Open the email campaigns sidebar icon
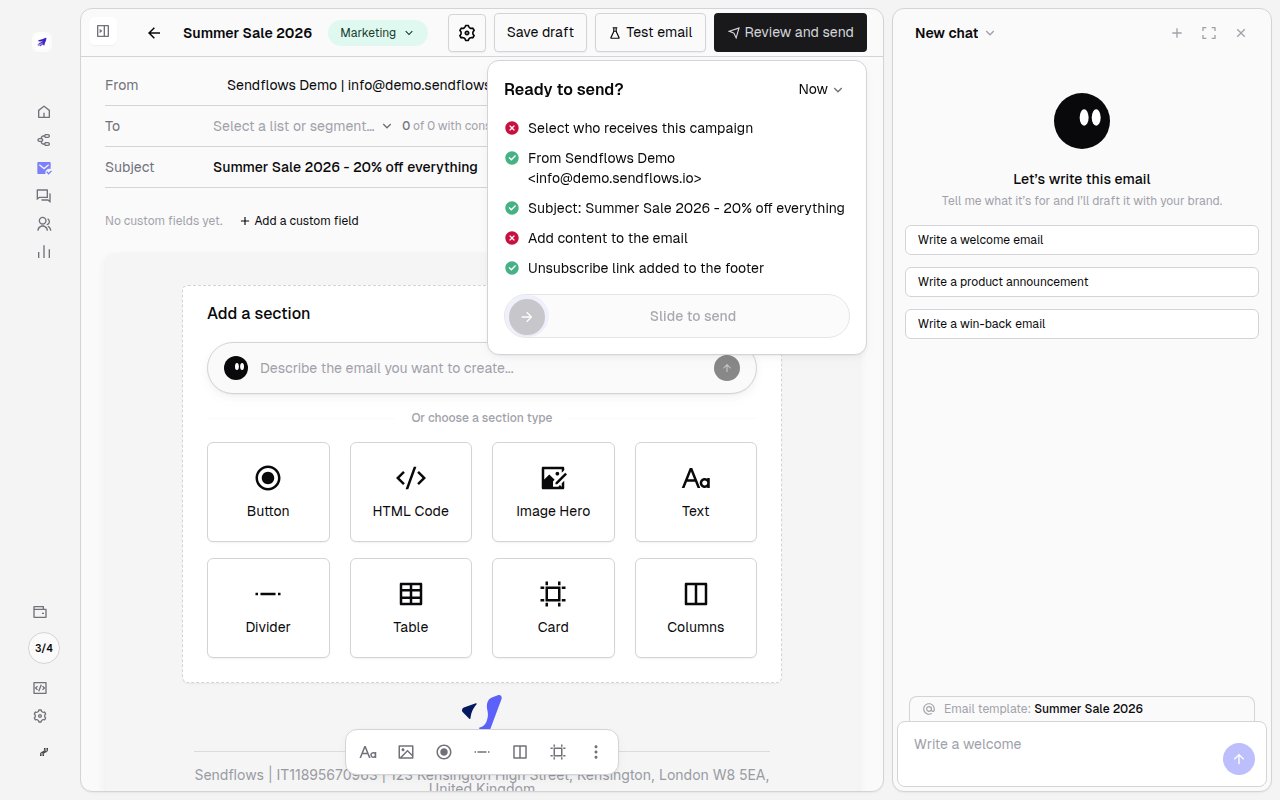 pyautogui.click(x=43, y=168)
